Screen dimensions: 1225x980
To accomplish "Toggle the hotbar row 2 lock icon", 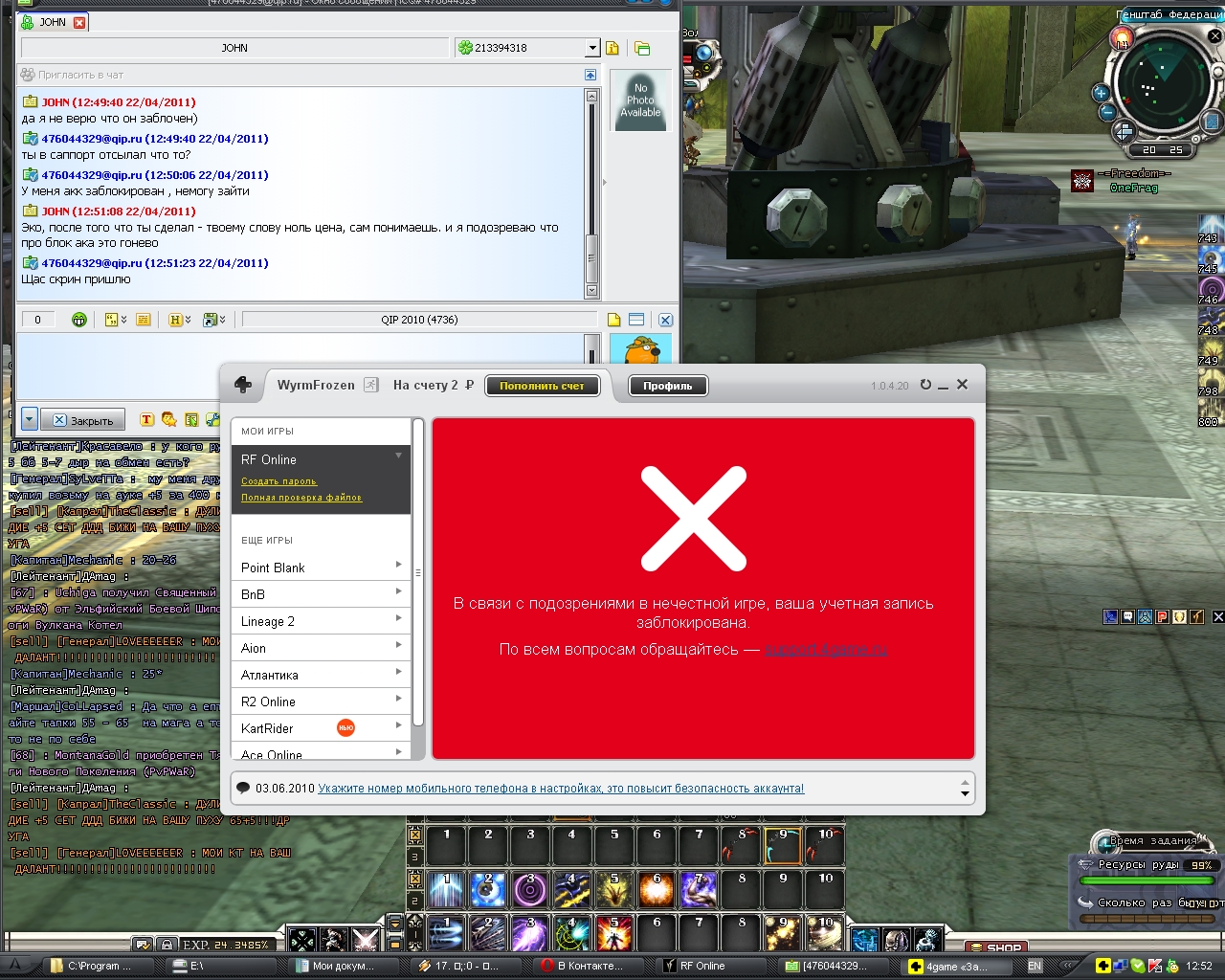I will 415,878.
